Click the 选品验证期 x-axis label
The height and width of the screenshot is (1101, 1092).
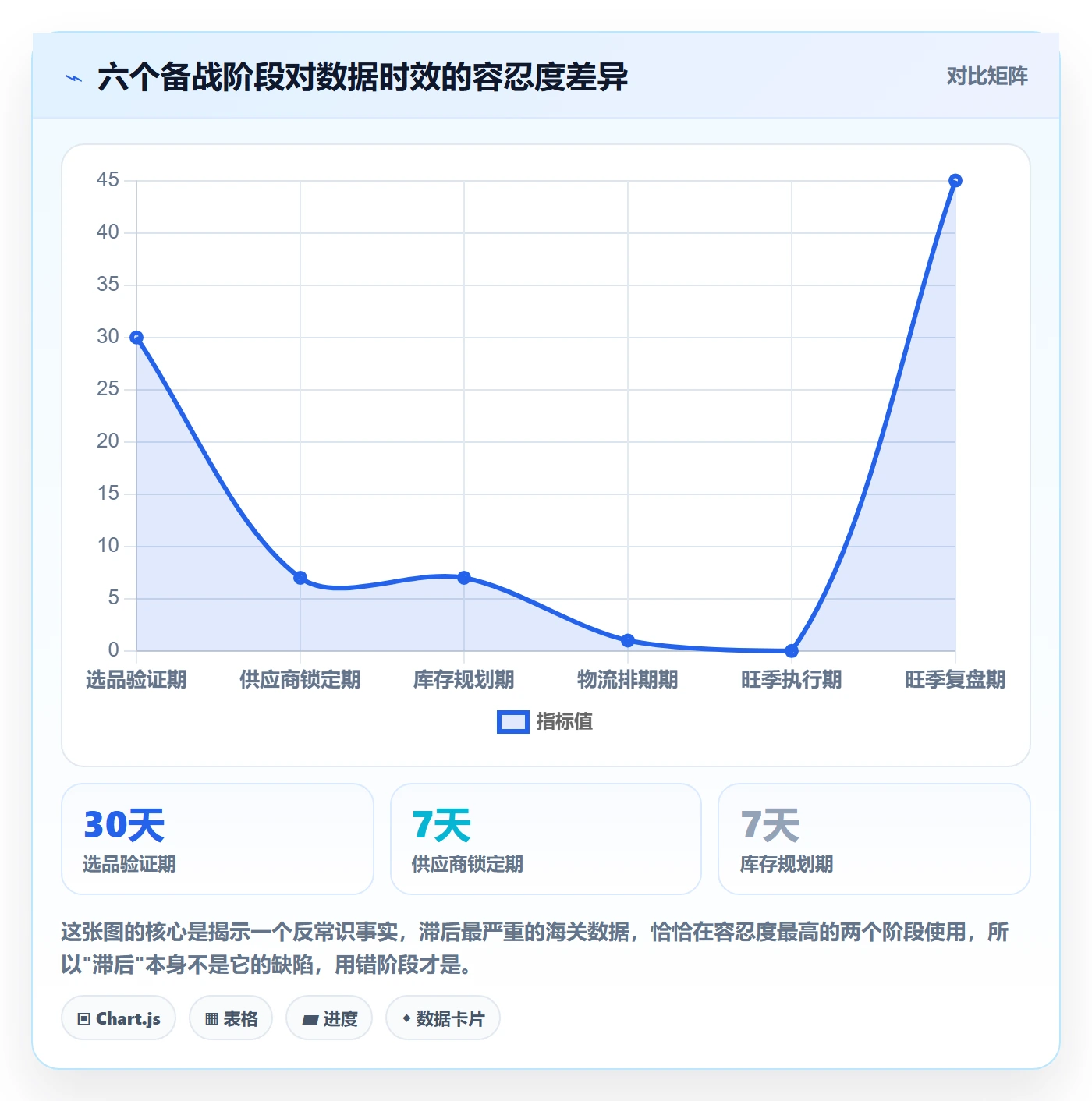[x=136, y=680]
